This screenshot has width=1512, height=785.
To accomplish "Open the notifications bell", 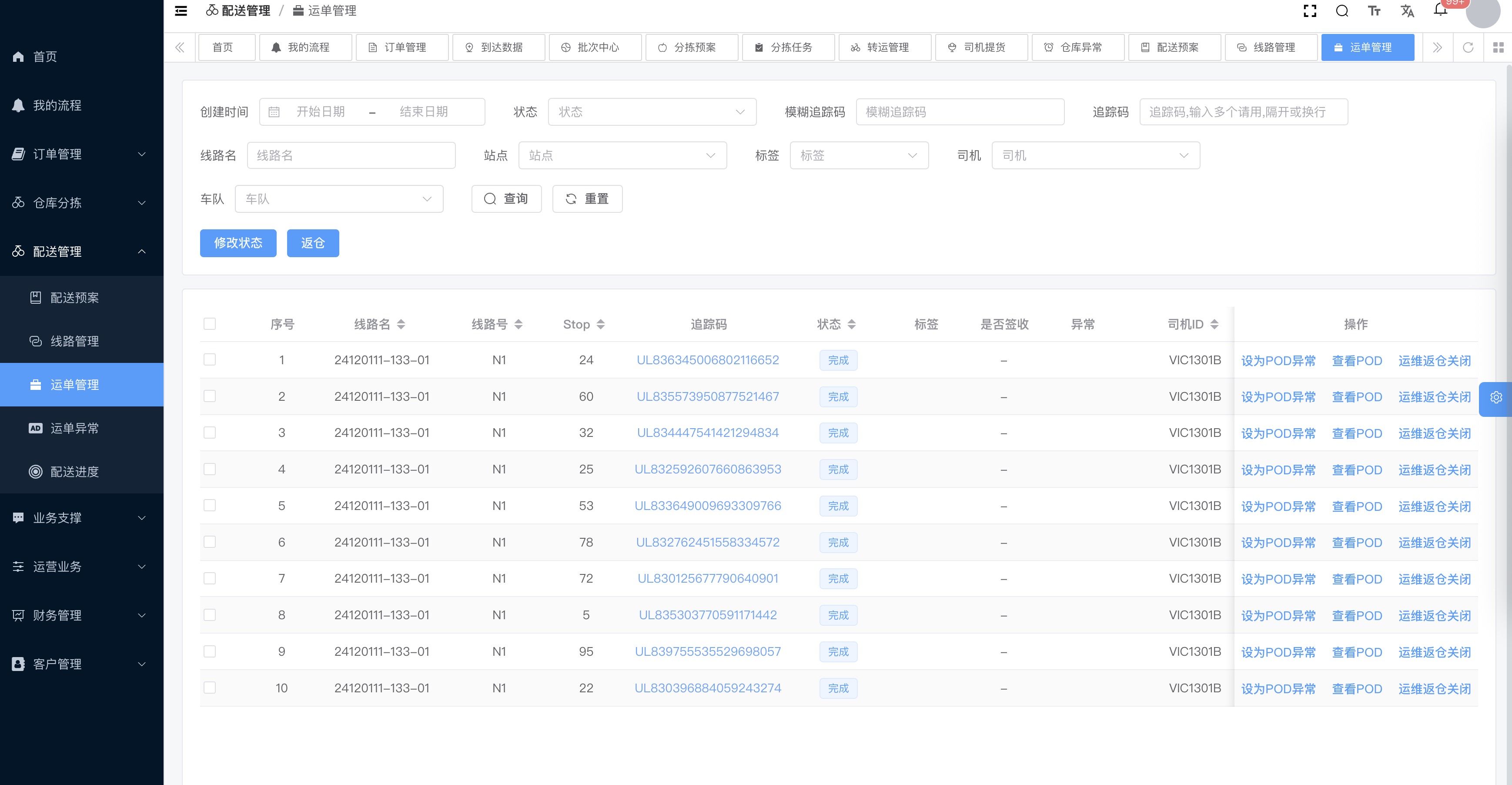I will 1440,10.
